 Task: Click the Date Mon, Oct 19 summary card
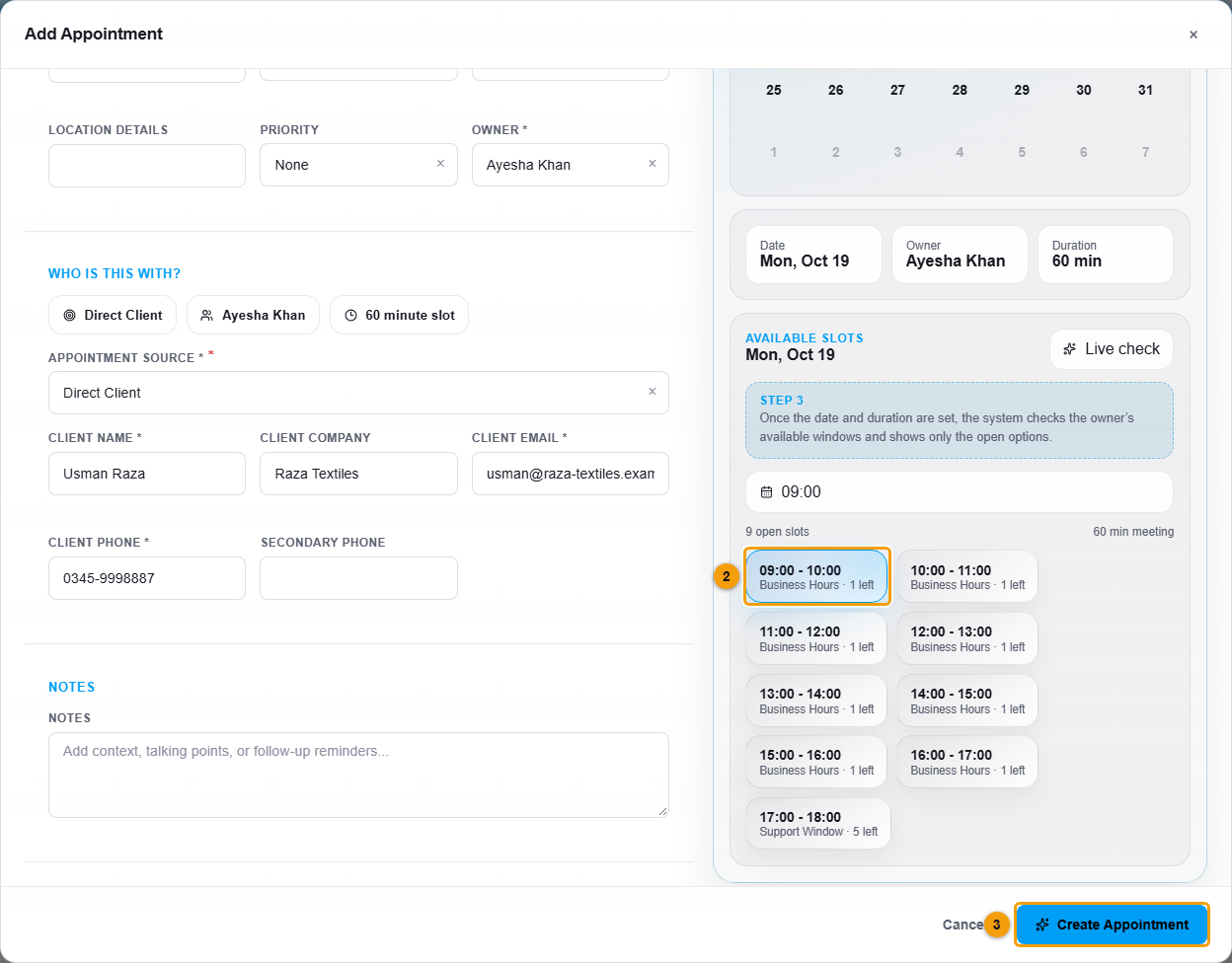[813, 255]
